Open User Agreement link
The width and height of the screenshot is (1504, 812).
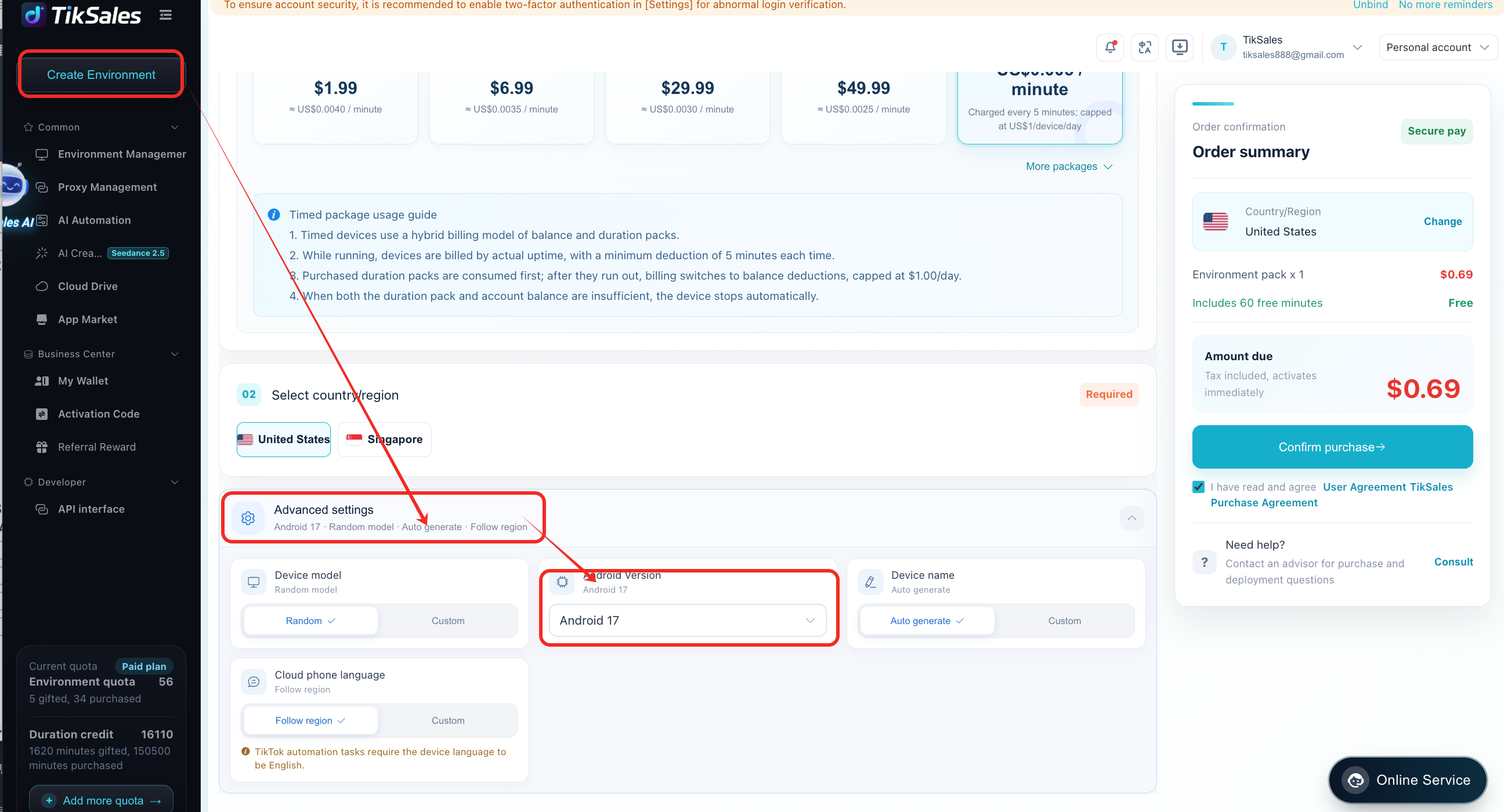point(1364,487)
